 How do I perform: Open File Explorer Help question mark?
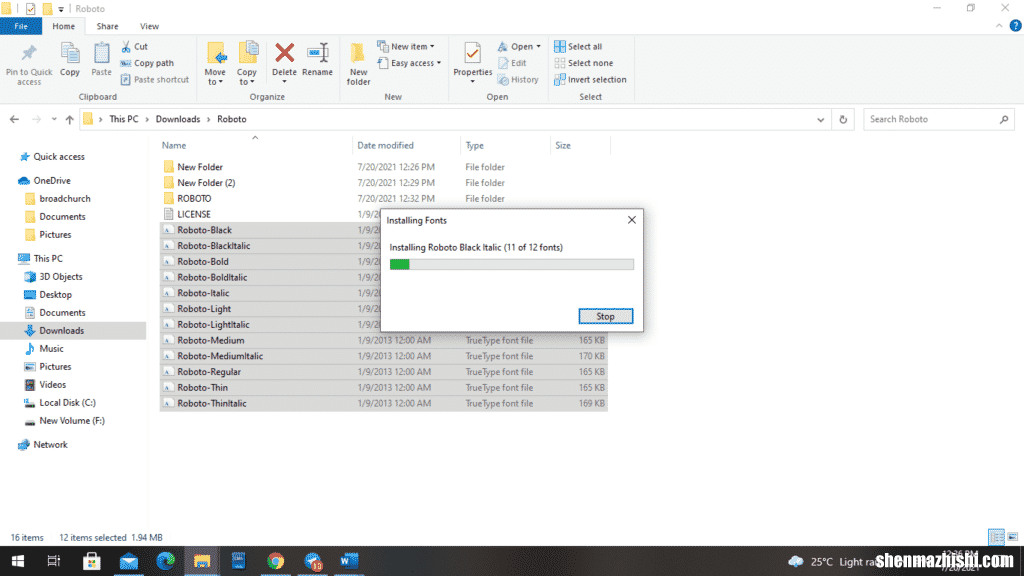coord(1015,26)
